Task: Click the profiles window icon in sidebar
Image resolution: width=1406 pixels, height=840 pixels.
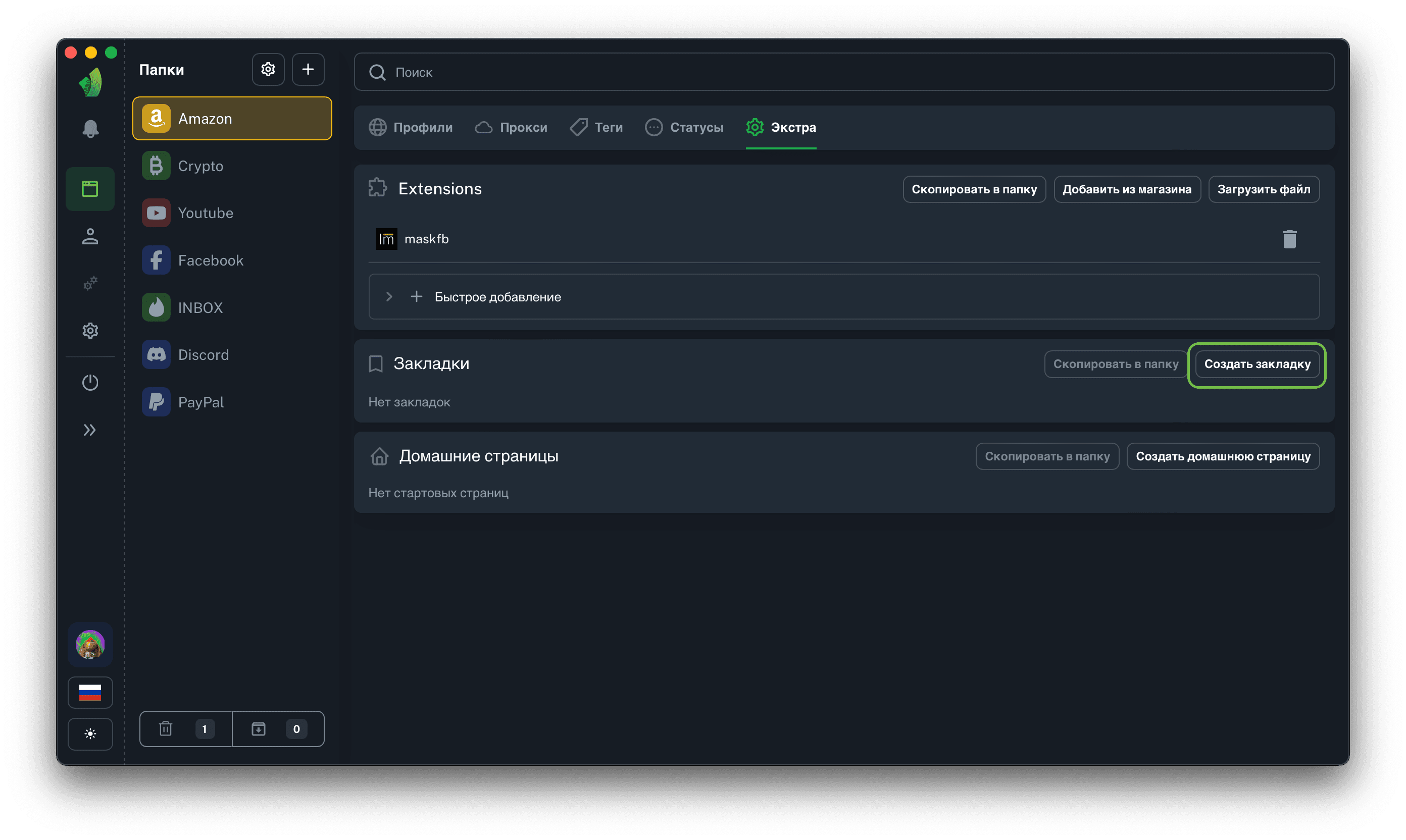Action: click(x=90, y=189)
